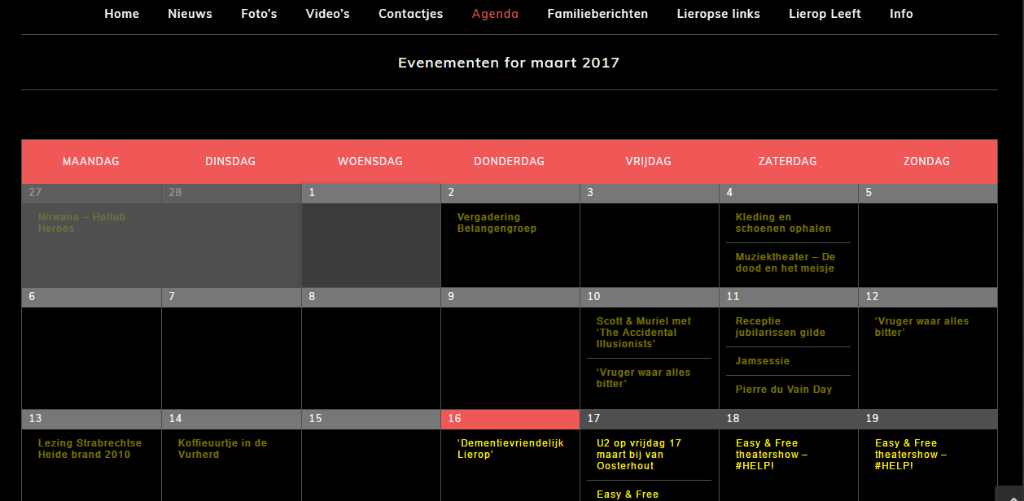Screen dimensions: 1024x501
Task: Open the Pierre du Vain Day event
Action: point(783,389)
